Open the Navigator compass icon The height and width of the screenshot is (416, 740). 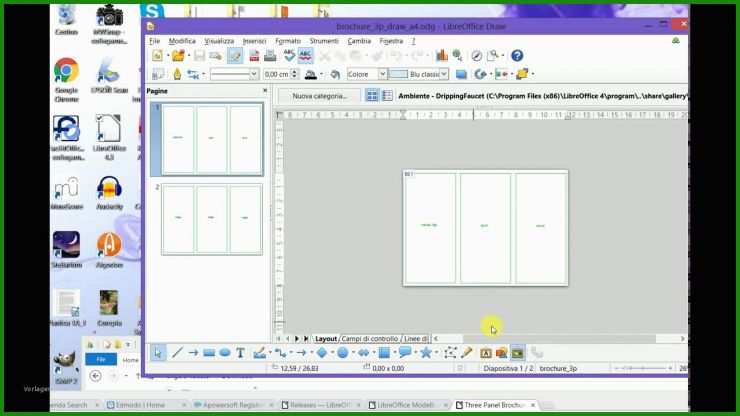pos(476,56)
